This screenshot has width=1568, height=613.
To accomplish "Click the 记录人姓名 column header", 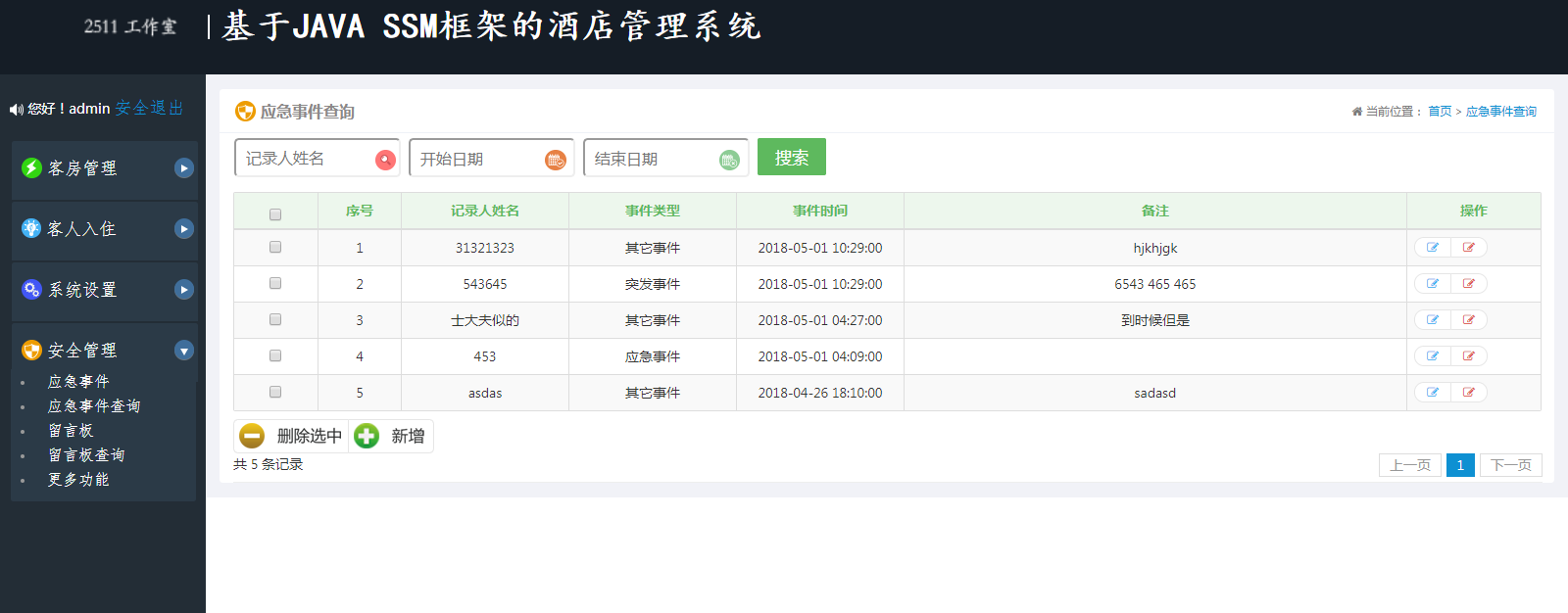I will click(485, 211).
